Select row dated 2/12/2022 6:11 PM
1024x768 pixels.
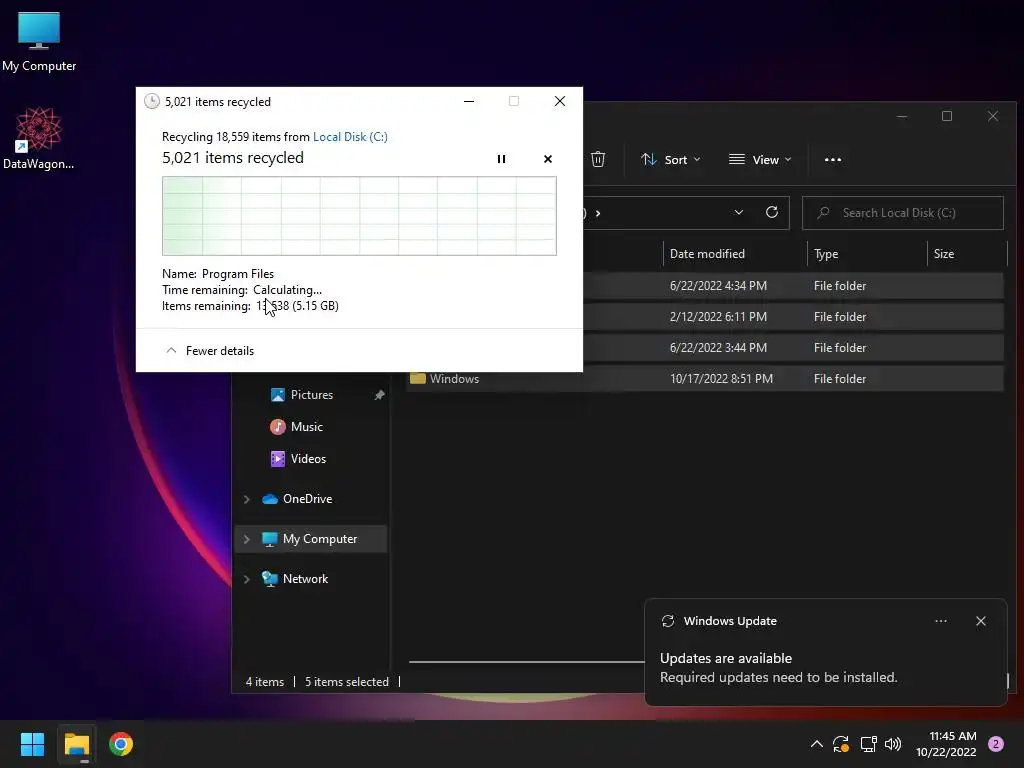point(793,317)
